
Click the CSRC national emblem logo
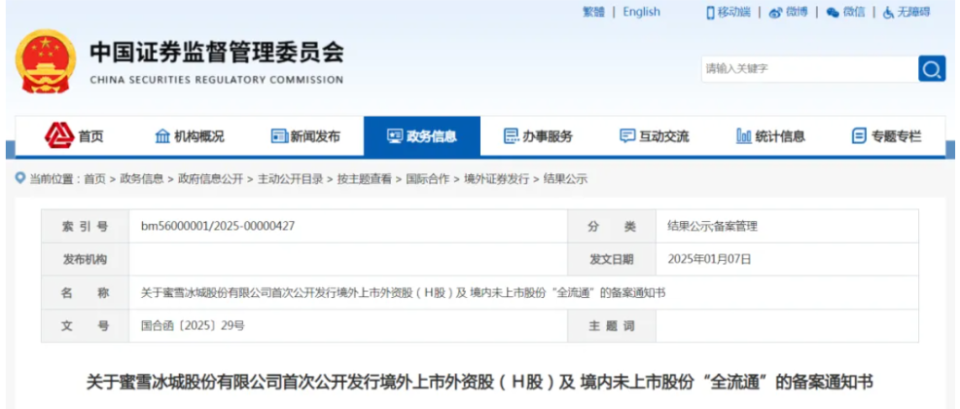point(45,60)
